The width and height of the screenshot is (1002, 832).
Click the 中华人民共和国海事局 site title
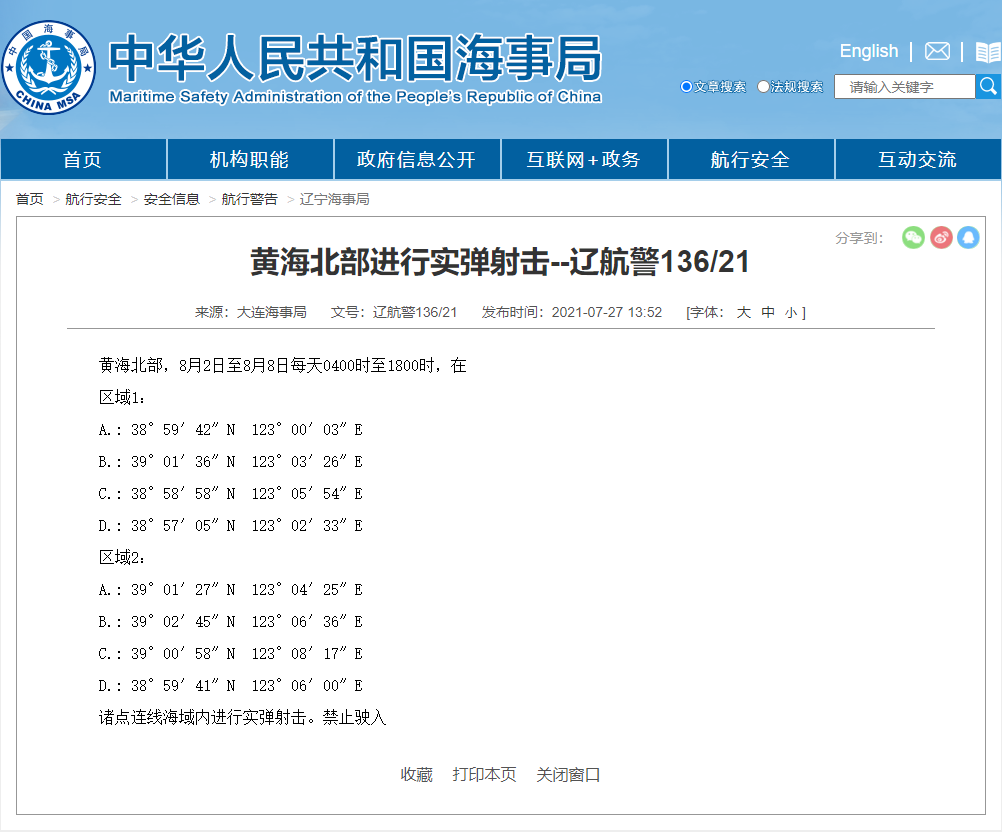[x=355, y=58]
